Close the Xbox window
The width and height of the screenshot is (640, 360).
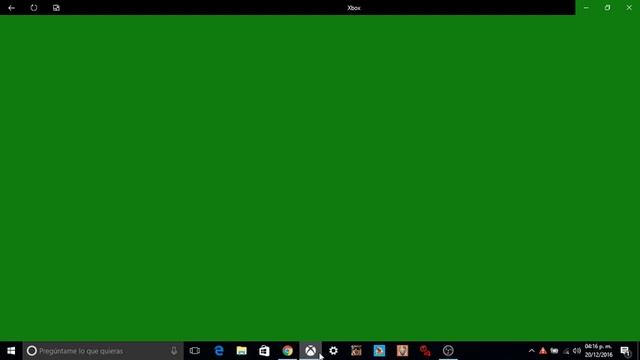629,8
